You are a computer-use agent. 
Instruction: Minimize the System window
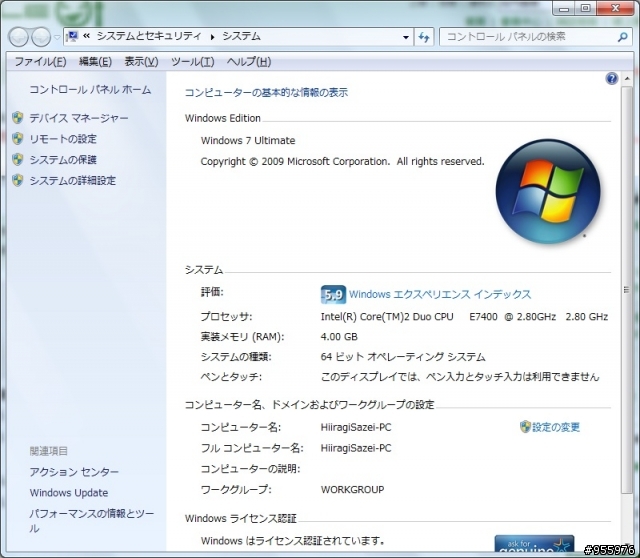tap(564, 9)
